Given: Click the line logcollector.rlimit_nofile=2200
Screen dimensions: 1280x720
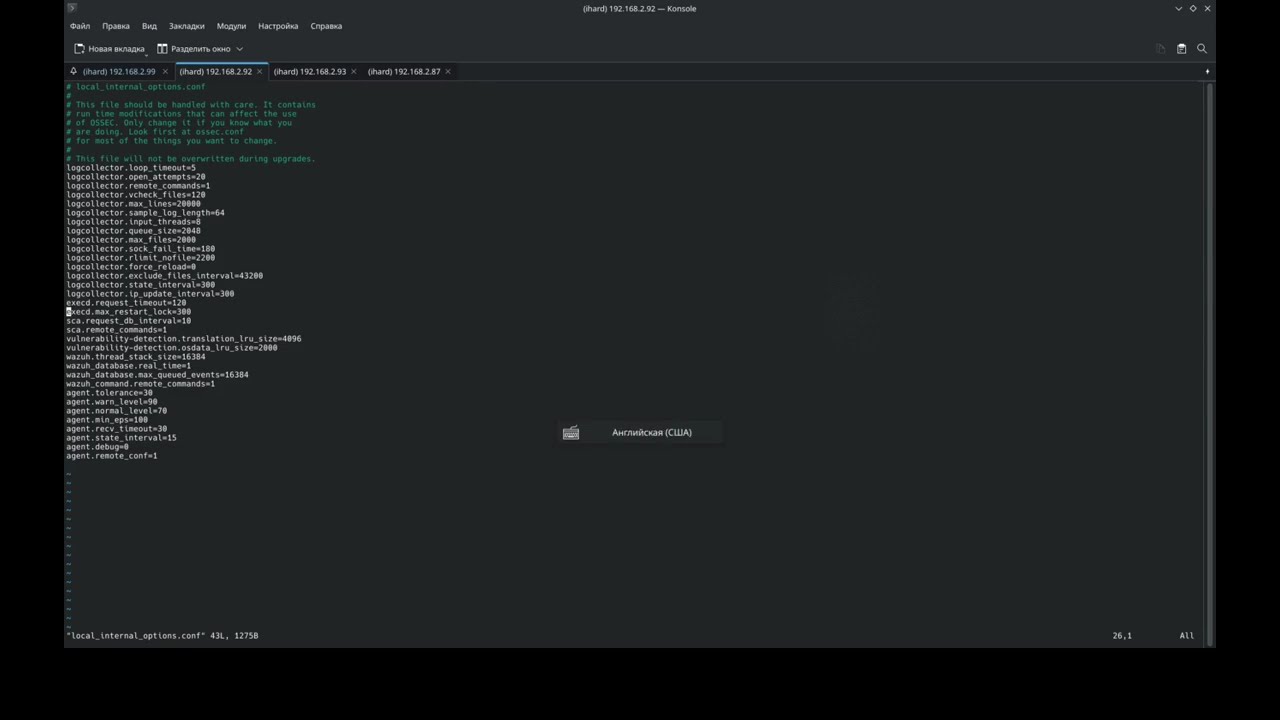Looking at the screenshot, I should [x=141, y=258].
